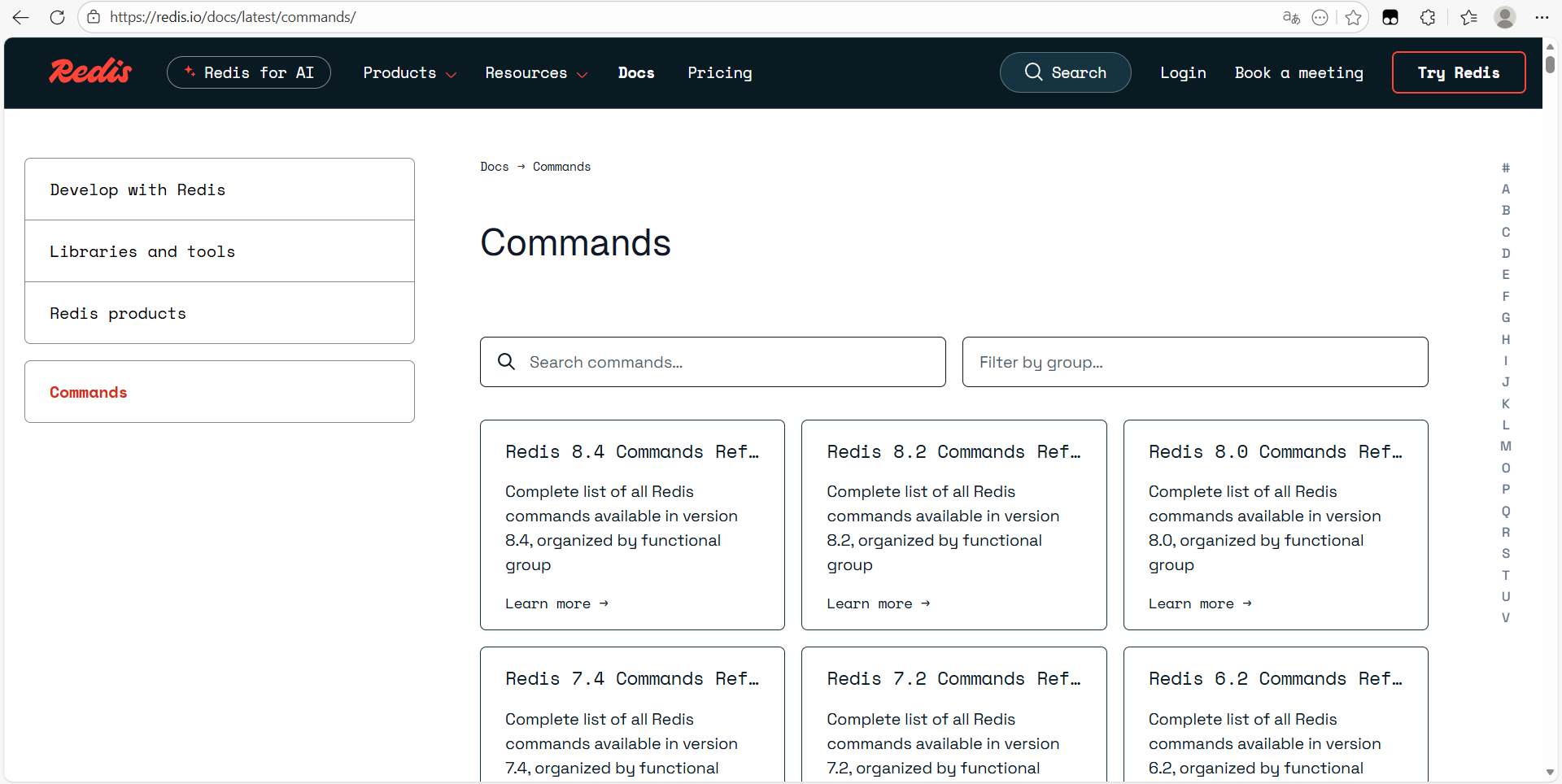Jump to letter B in index
The height and width of the screenshot is (784, 1562).
(x=1506, y=210)
